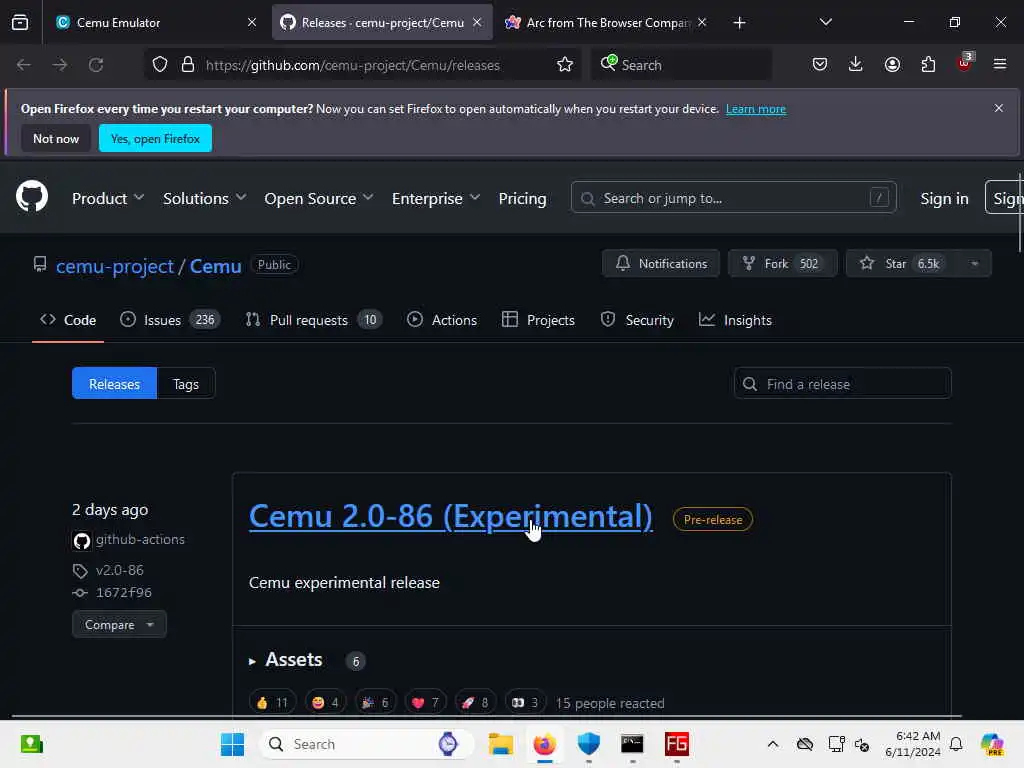Open the Pricing page

point(522,199)
